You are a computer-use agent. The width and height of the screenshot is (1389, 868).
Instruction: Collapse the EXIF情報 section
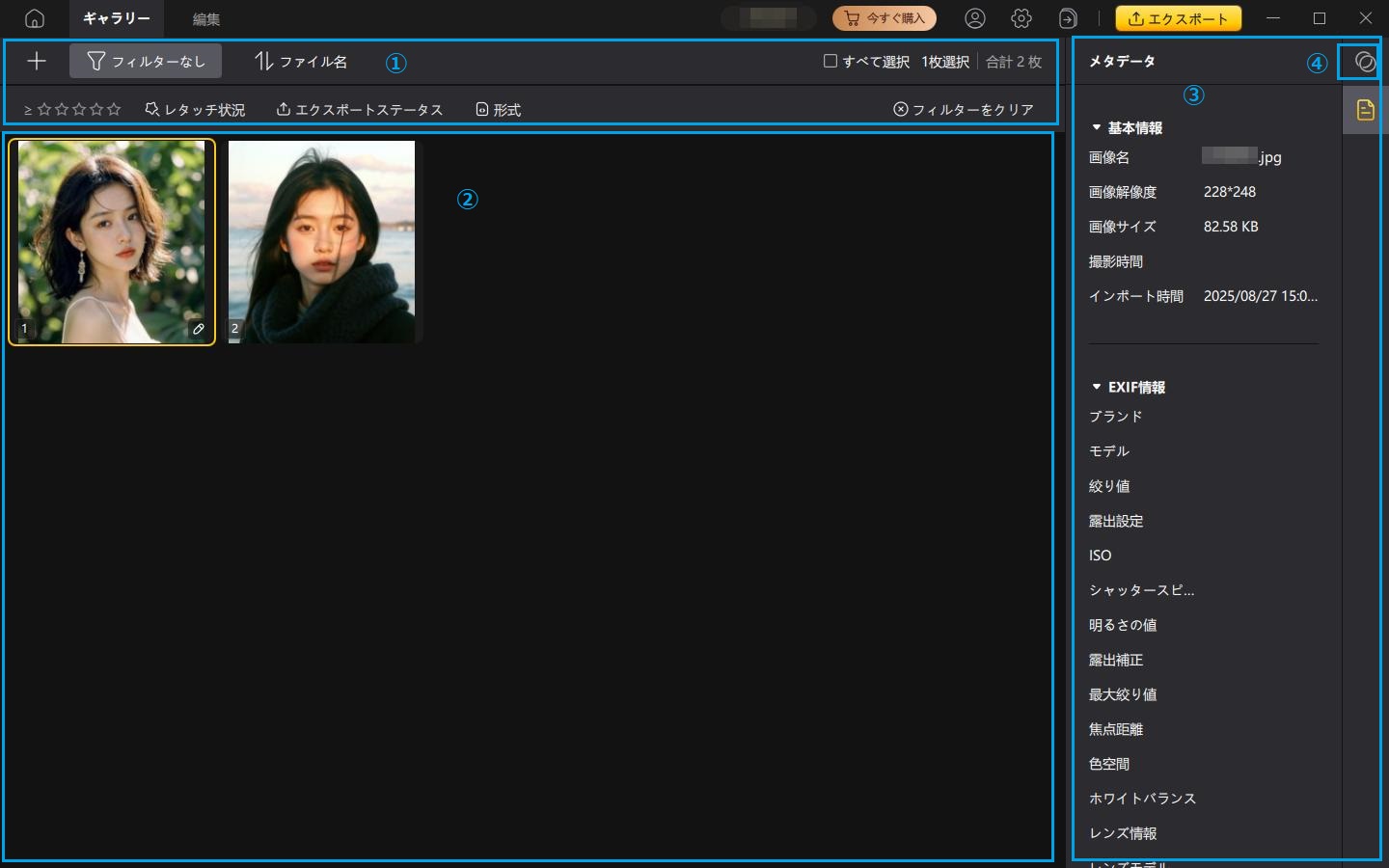1097,387
